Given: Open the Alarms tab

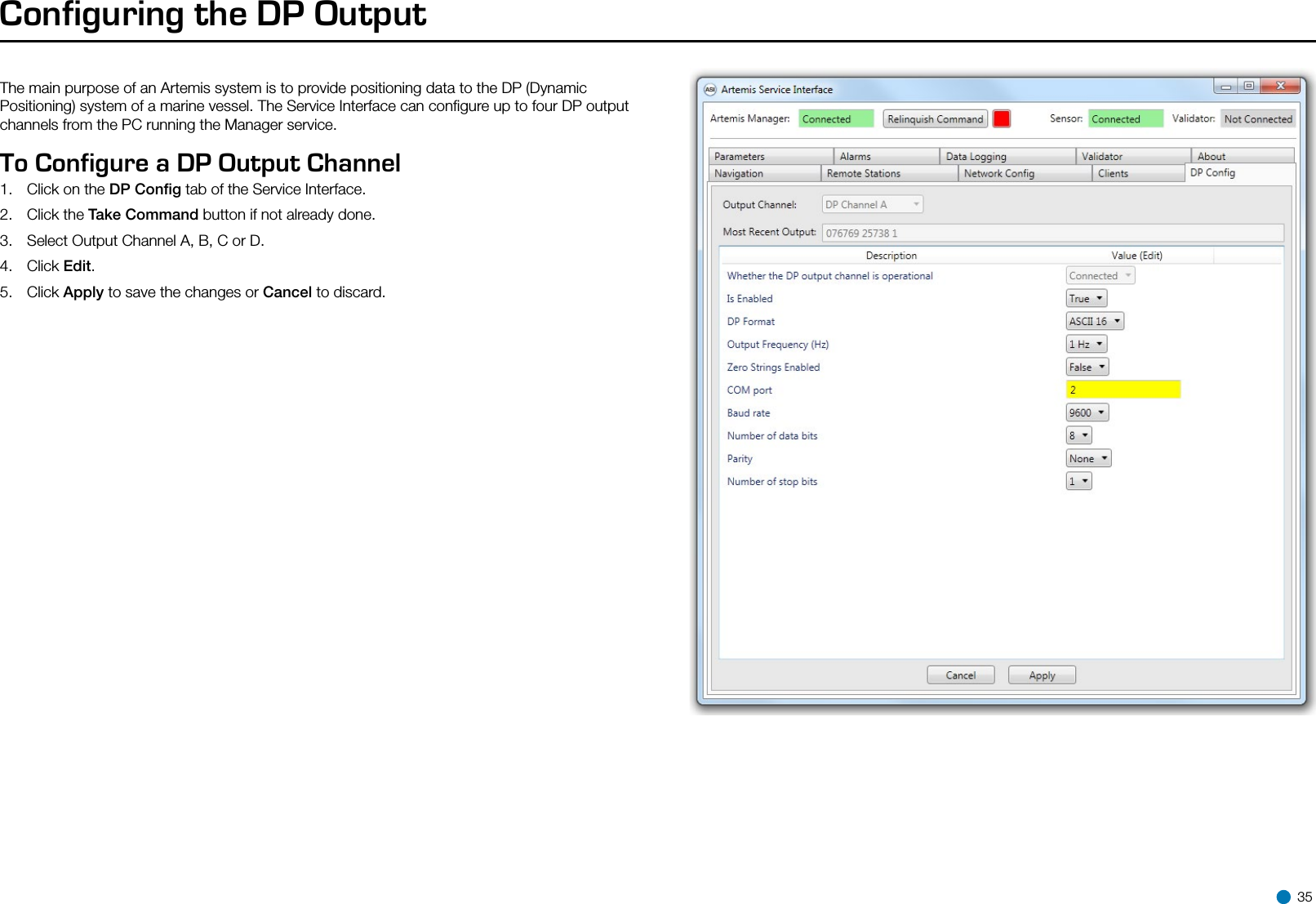Looking at the screenshot, I should tap(886, 156).
